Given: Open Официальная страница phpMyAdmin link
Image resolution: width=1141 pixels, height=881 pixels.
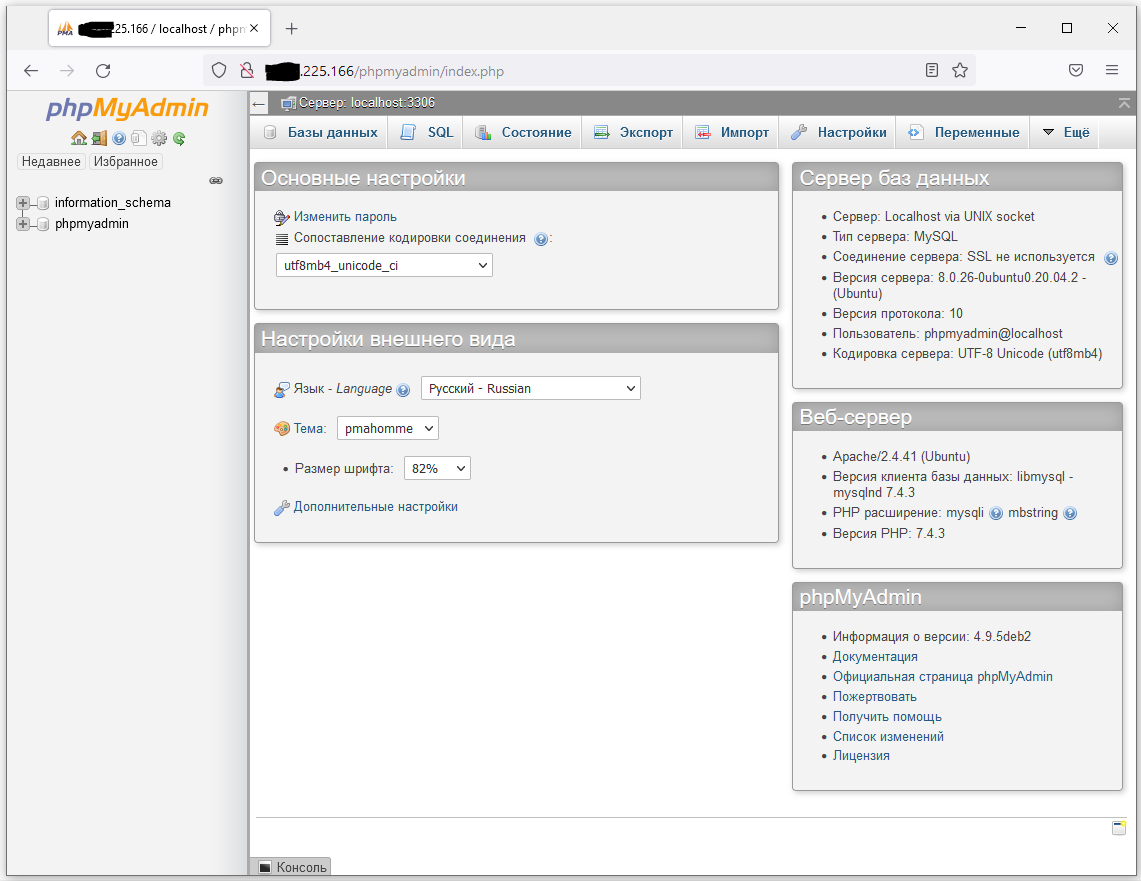Looking at the screenshot, I should click(942, 677).
